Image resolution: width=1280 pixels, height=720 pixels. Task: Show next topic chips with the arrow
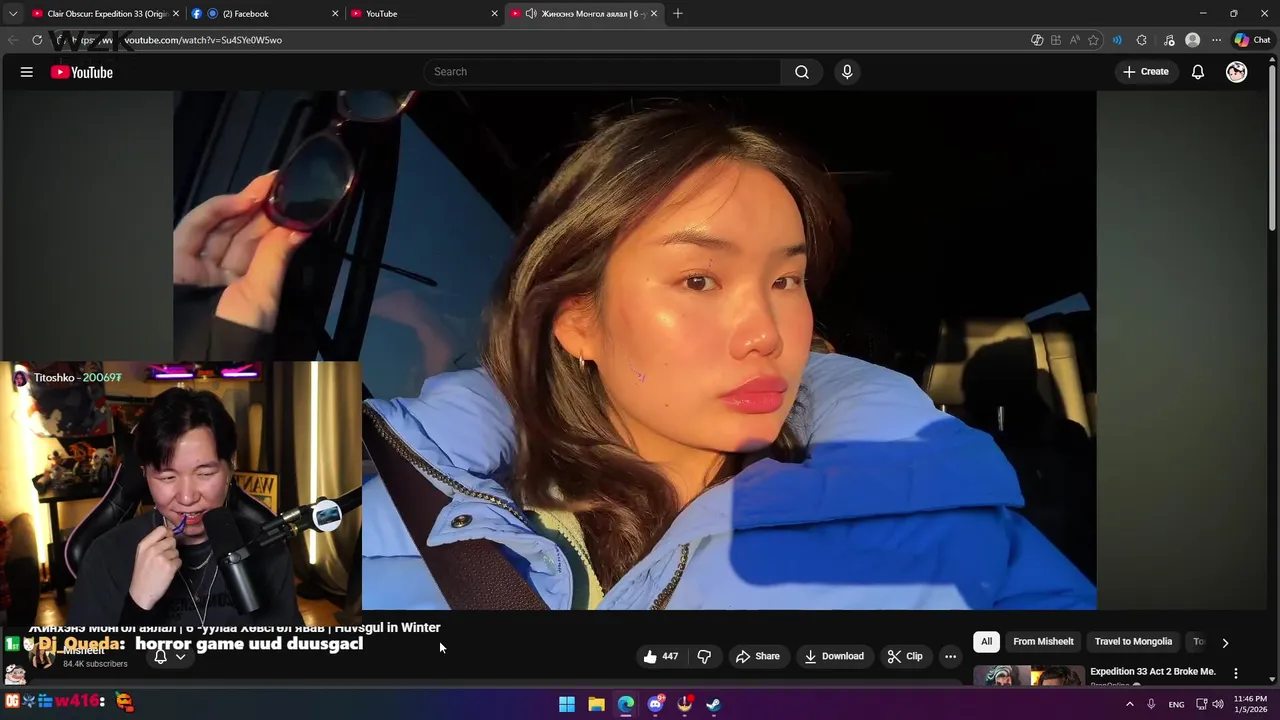(1225, 642)
